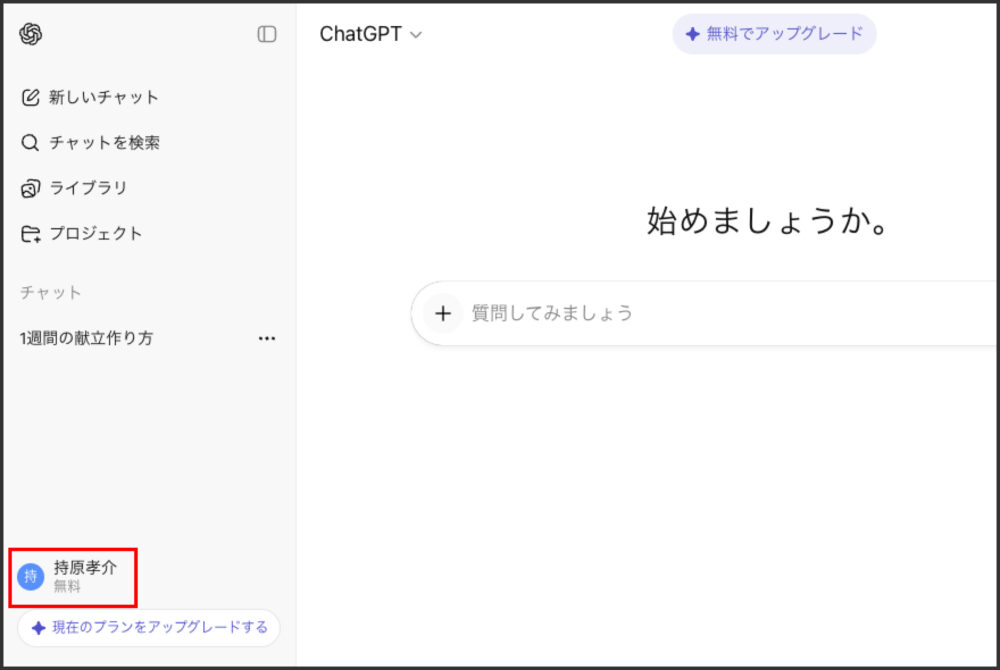
Task: Click the 無料でアップグレード button
Action: click(774, 33)
